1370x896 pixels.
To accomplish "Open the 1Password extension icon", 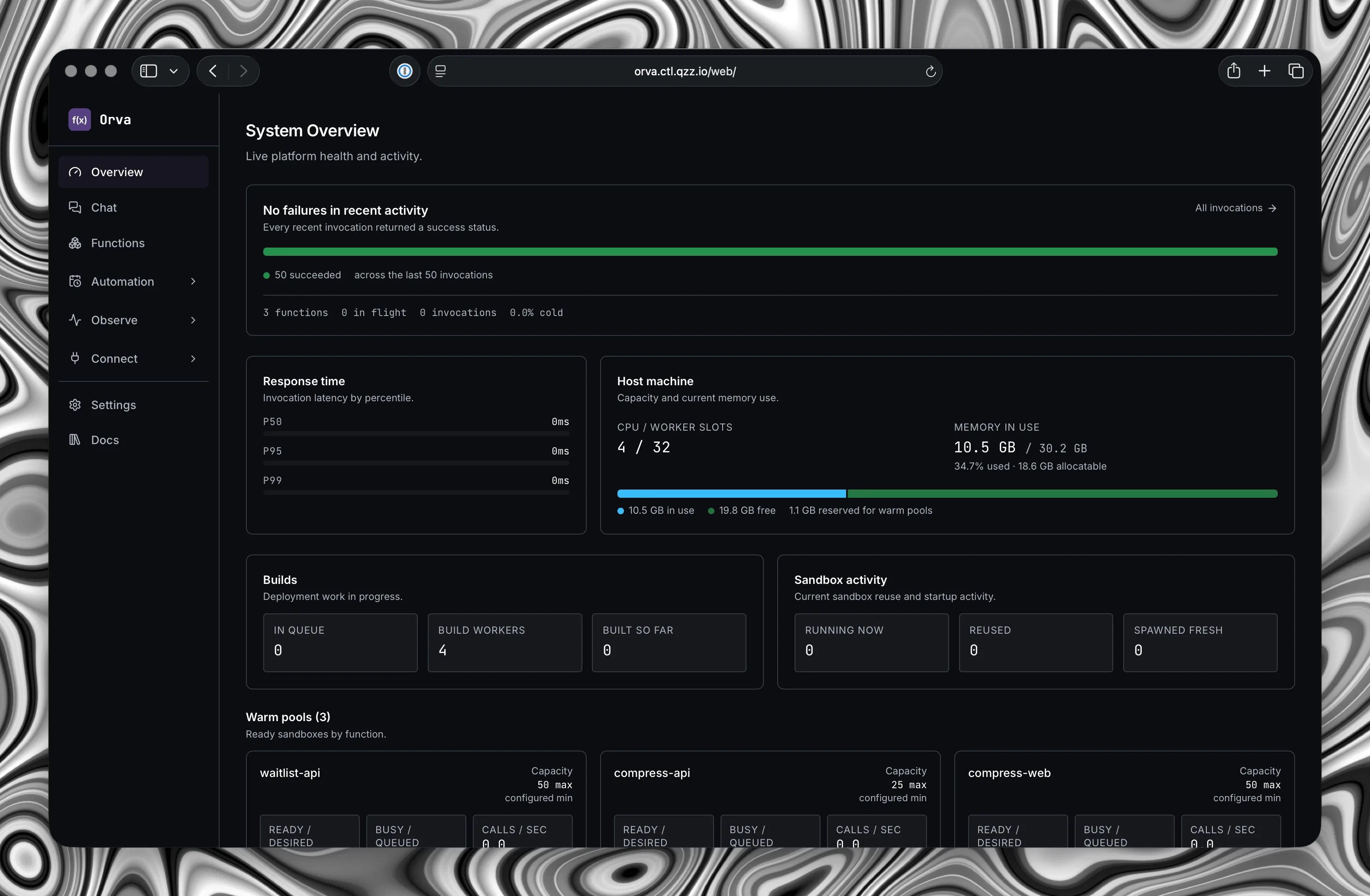I will point(405,71).
